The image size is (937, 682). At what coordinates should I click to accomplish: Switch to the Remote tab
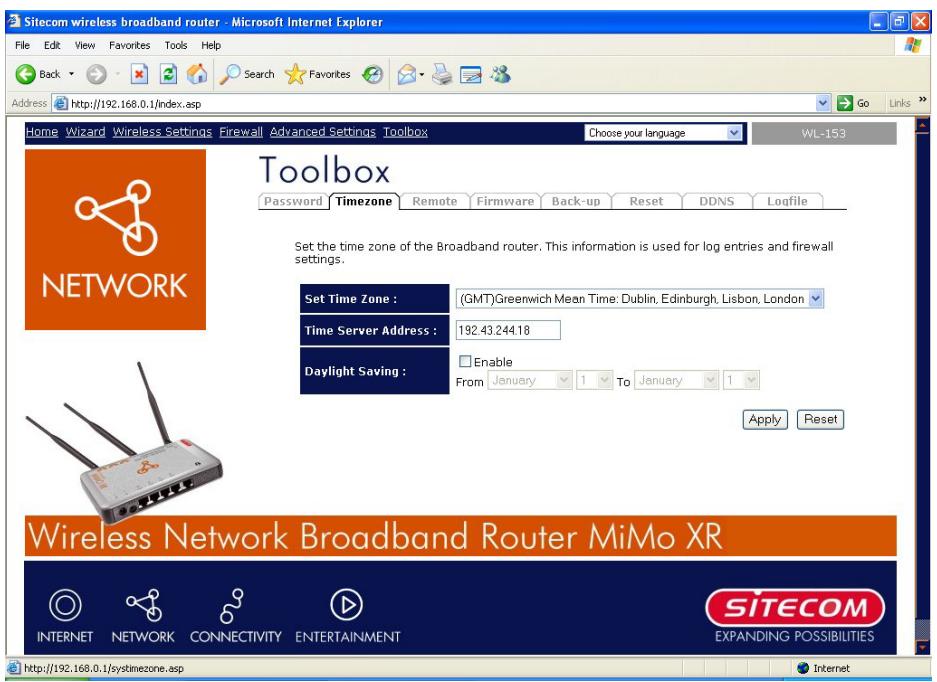pyautogui.click(x=434, y=201)
